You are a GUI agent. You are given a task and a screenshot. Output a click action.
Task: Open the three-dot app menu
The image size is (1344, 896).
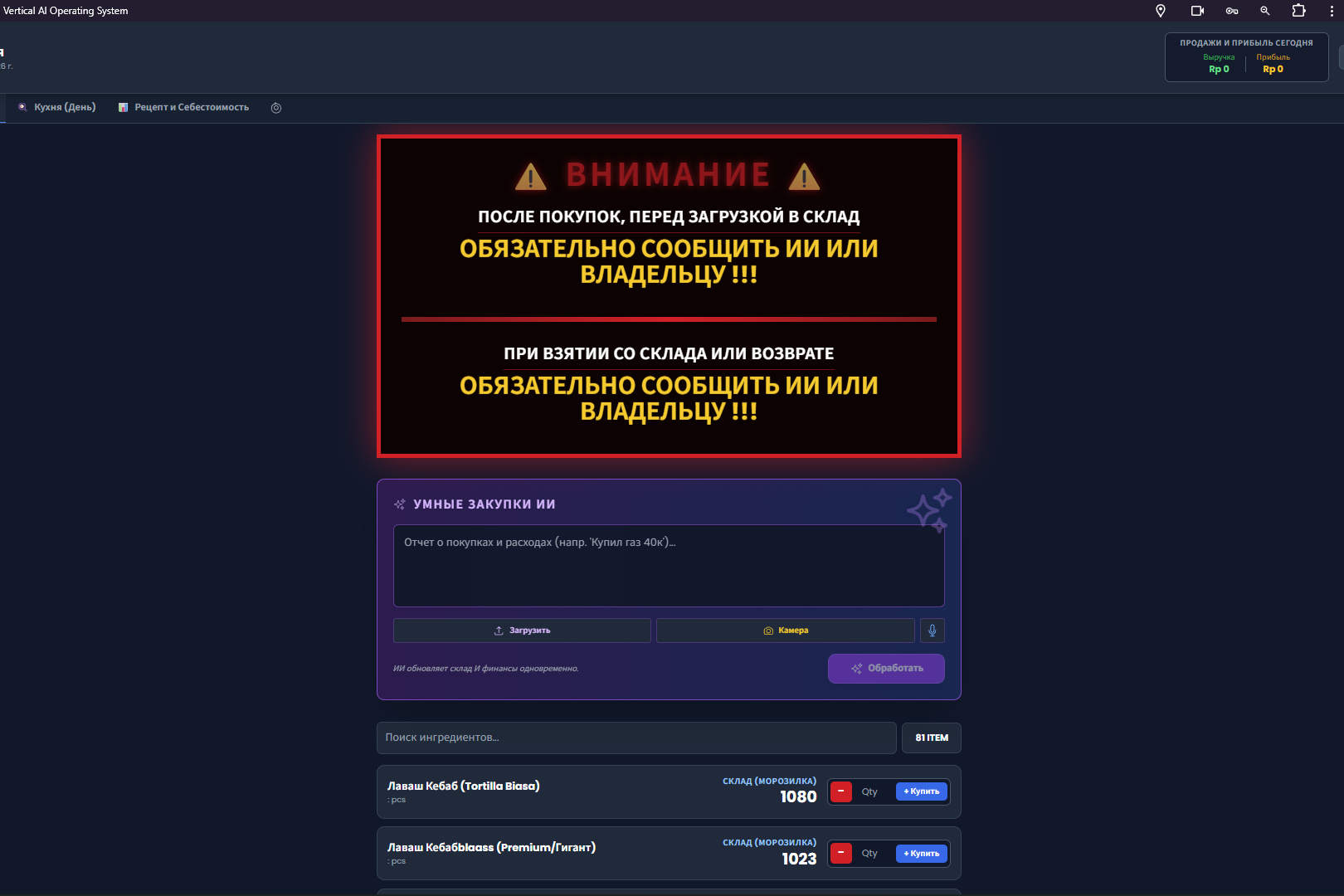click(1332, 11)
